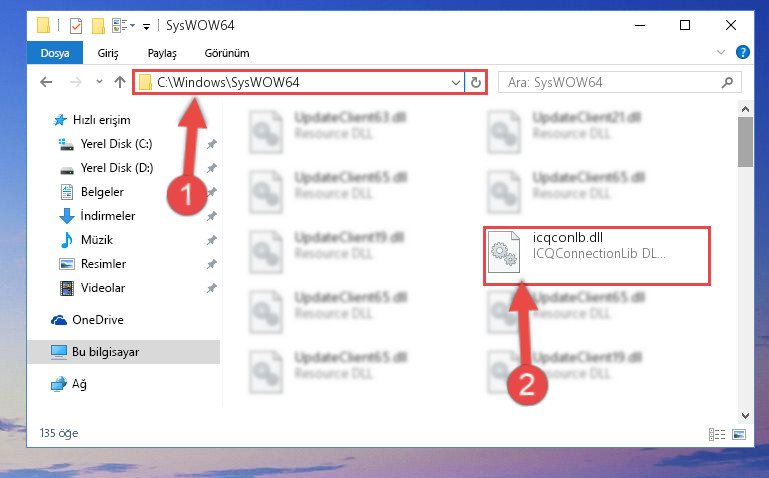769x478 pixels.
Task: Click the OneDrive cloud item in sidebar
Action: [x=98, y=320]
